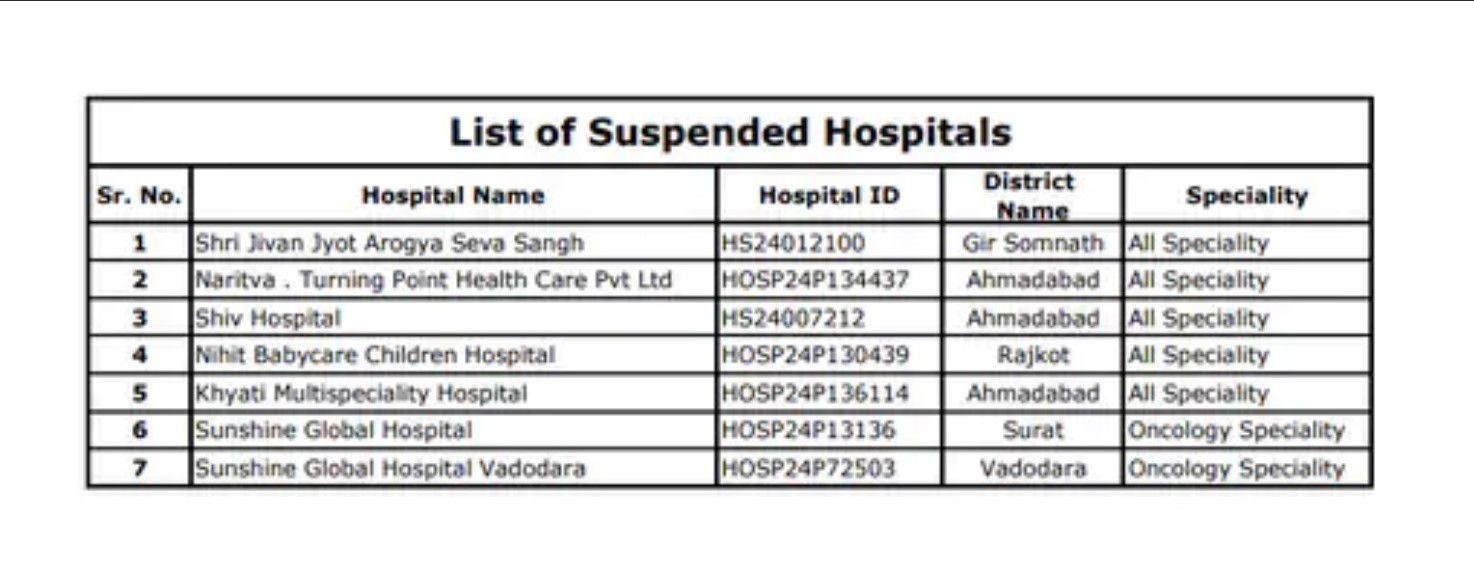Select 'Sunshine Global Hospital Vadodara' cell
The height and width of the screenshot is (588, 1474).
tap(453, 468)
